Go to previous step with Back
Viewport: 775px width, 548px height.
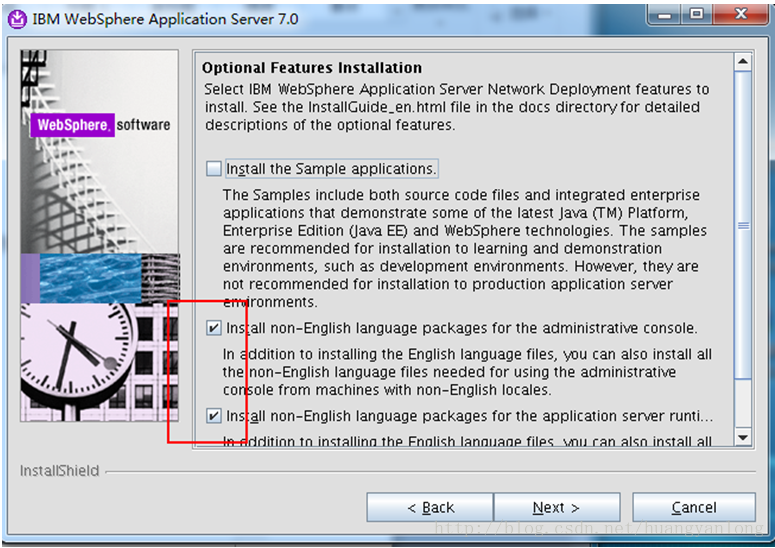430,507
